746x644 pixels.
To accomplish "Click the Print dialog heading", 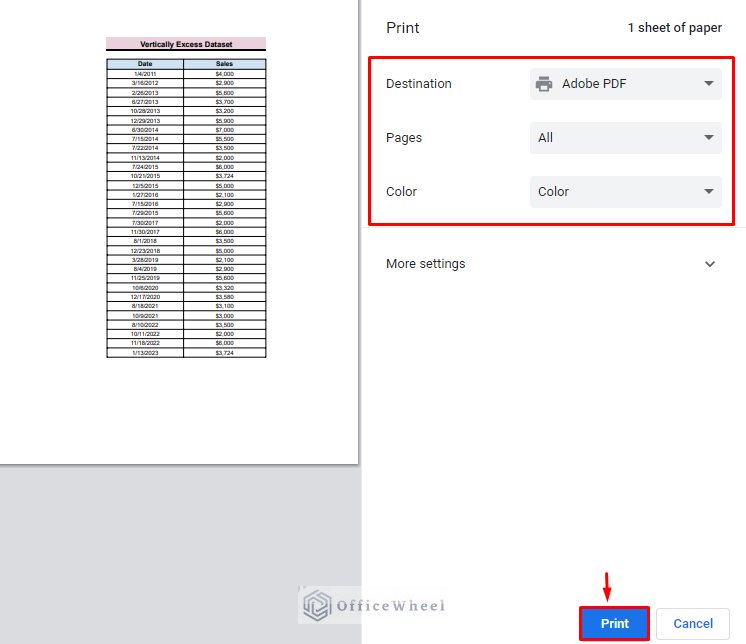I will pos(403,28).
